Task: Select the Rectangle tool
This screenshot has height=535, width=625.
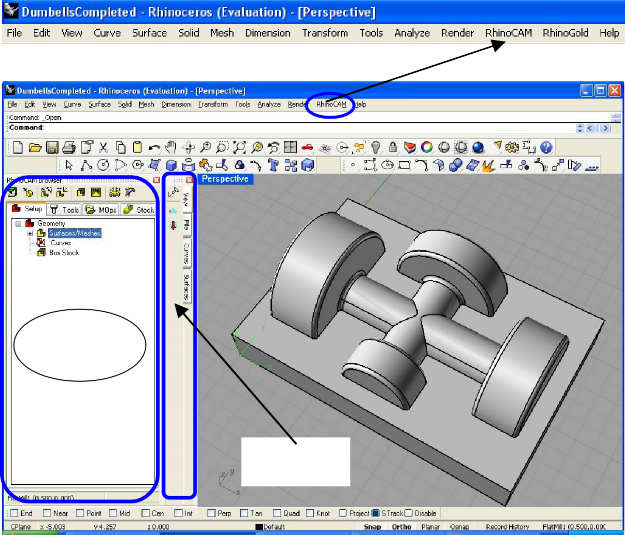Action: click(x=404, y=165)
